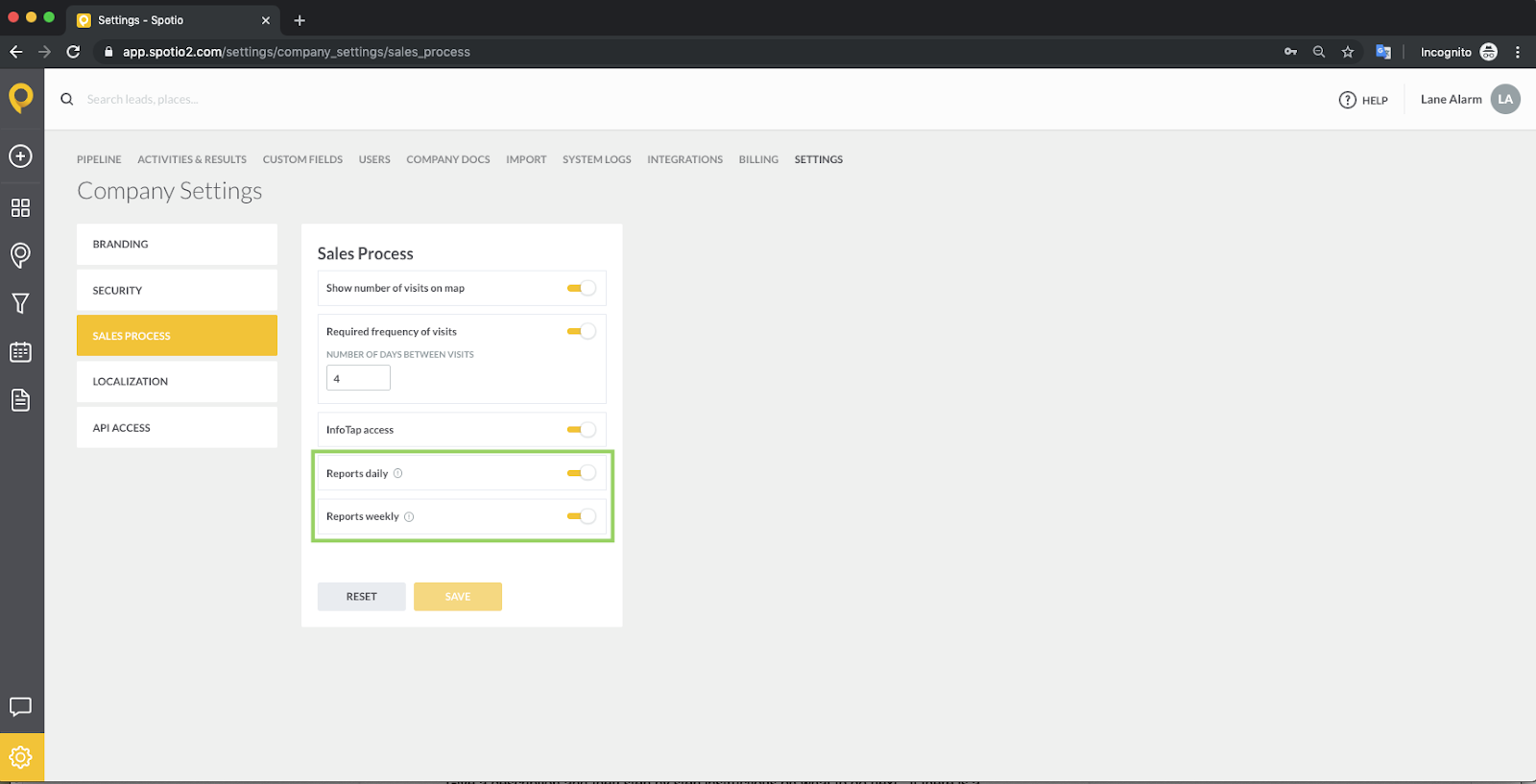The width and height of the screenshot is (1536, 784).
Task: Click the add new plus icon in sidebar
Action: [x=20, y=156]
